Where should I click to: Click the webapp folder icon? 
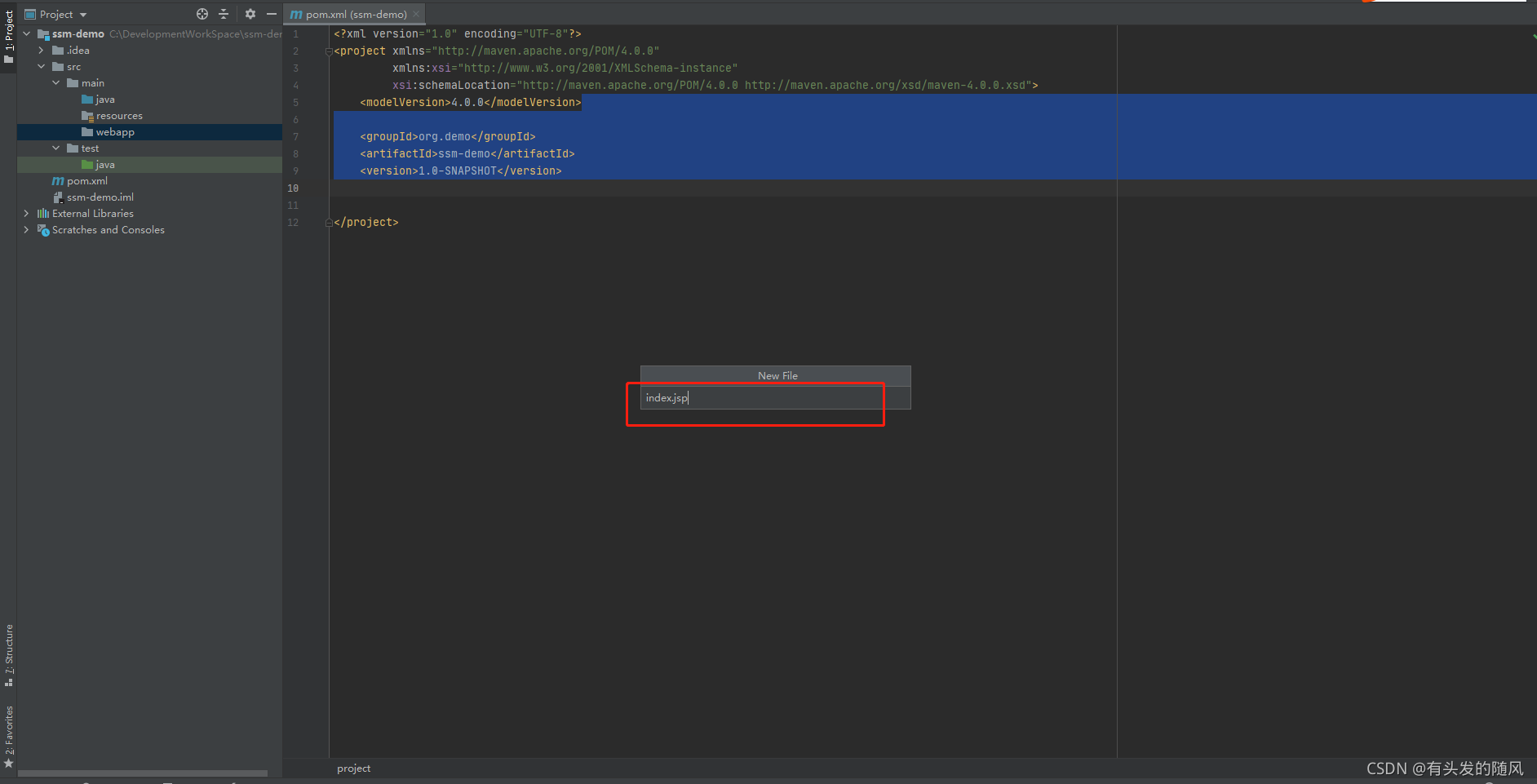click(87, 131)
